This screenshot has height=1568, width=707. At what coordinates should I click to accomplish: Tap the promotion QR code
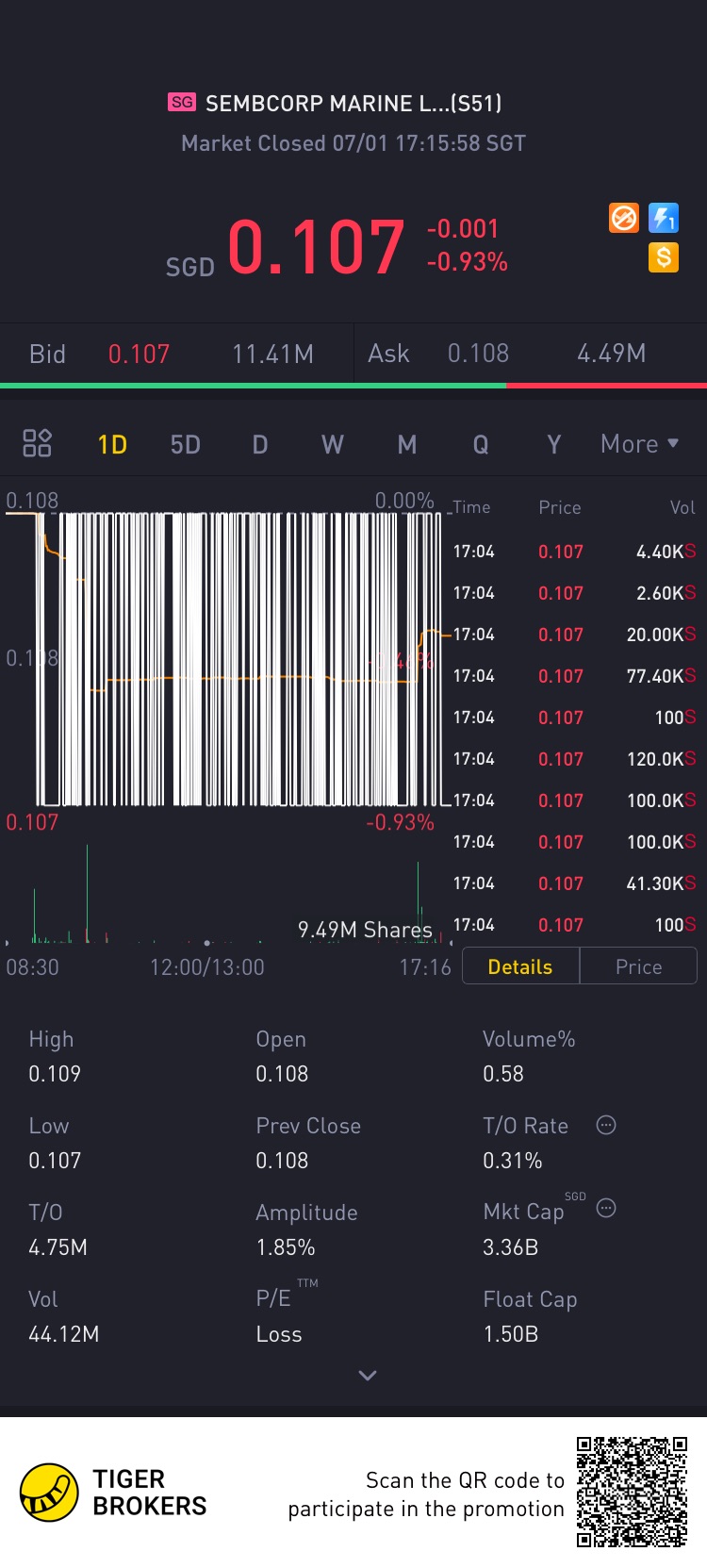click(x=632, y=1492)
